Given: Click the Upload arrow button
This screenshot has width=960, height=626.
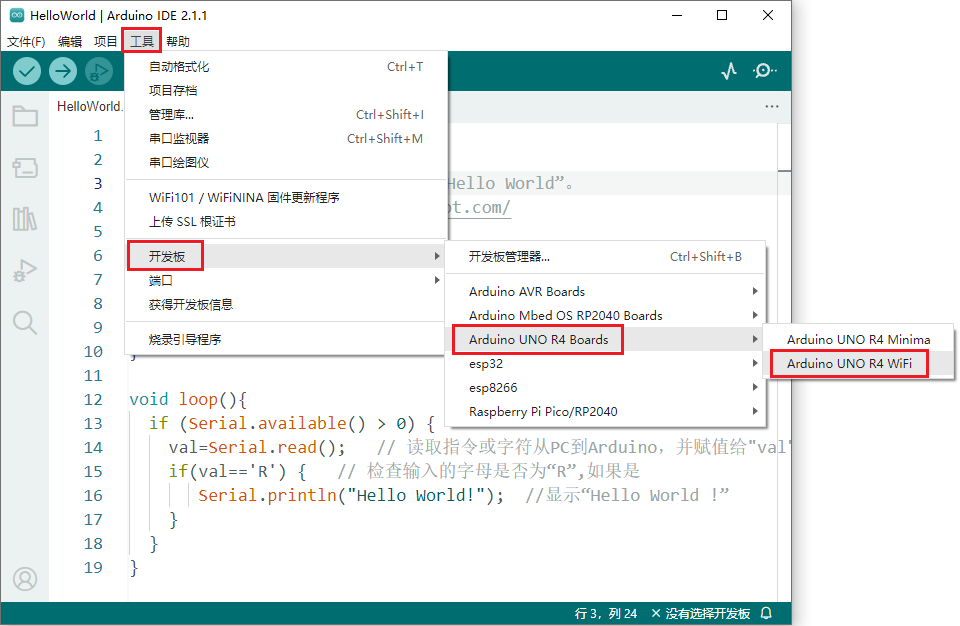Looking at the screenshot, I should click(x=63, y=71).
